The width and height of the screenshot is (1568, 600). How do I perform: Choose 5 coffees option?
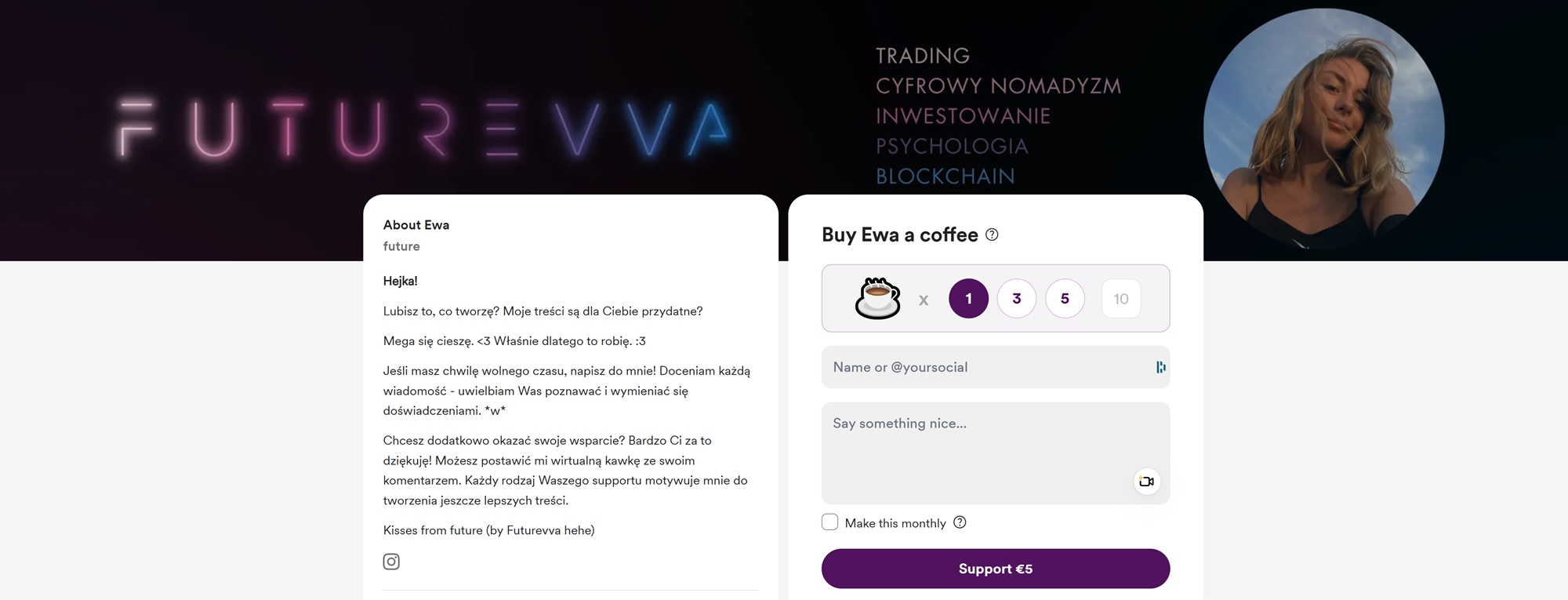coord(1065,299)
